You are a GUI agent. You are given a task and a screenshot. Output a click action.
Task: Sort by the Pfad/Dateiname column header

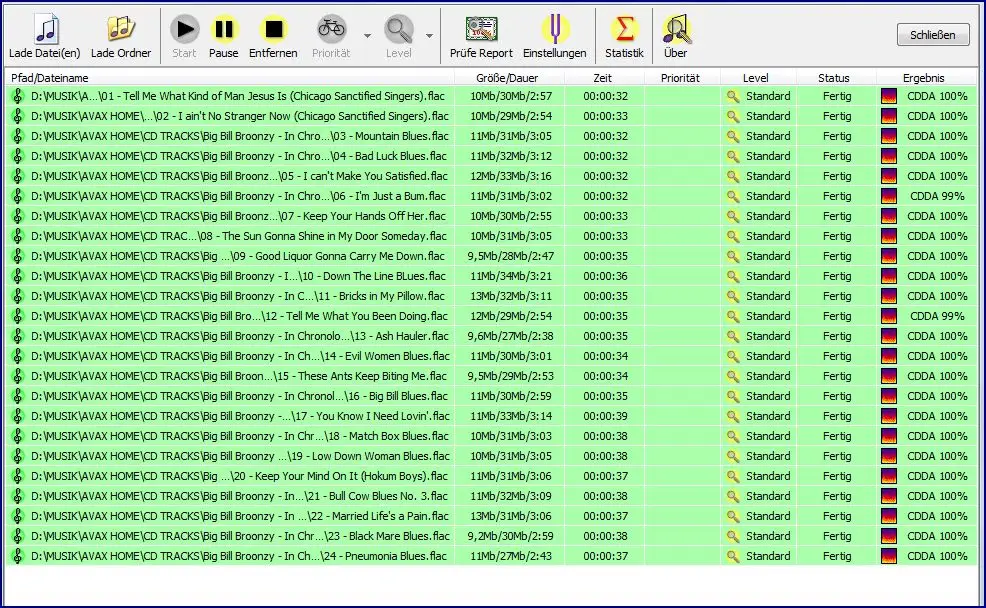230,78
